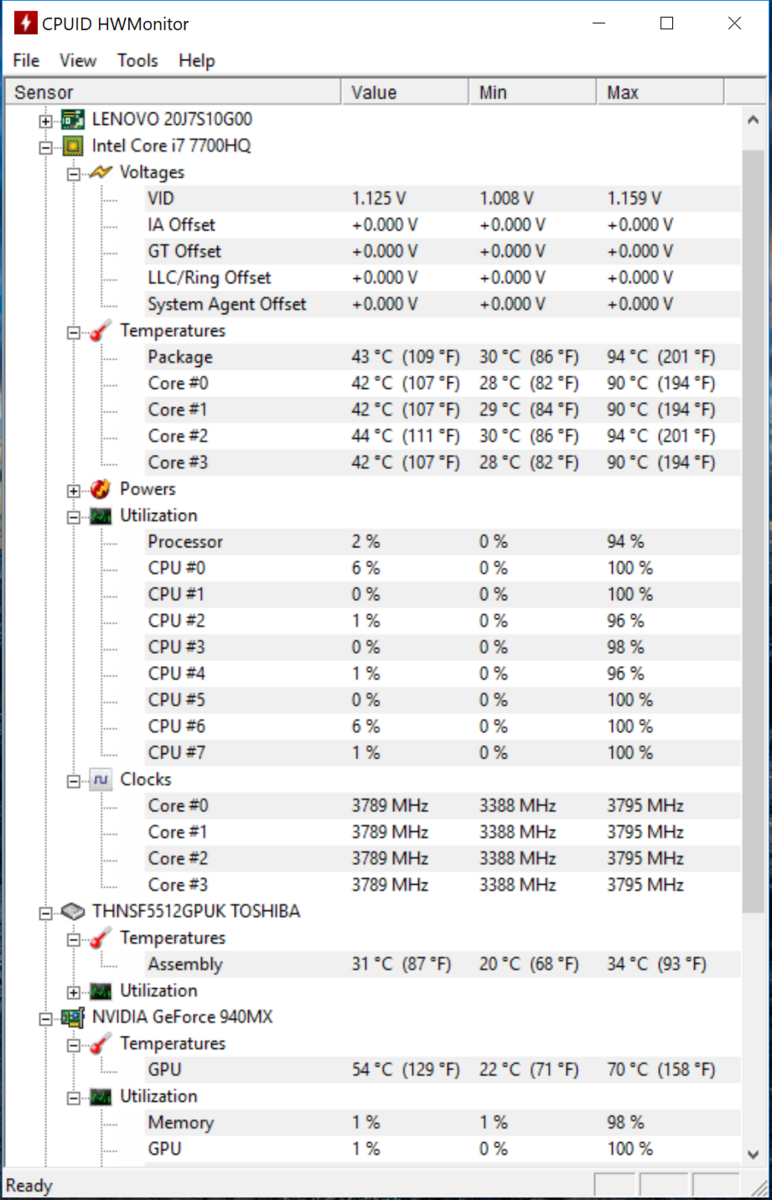Click the CPU Temperatures thermometer icon
The width and height of the screenshot is (772, 1200).
click(101, 331)
